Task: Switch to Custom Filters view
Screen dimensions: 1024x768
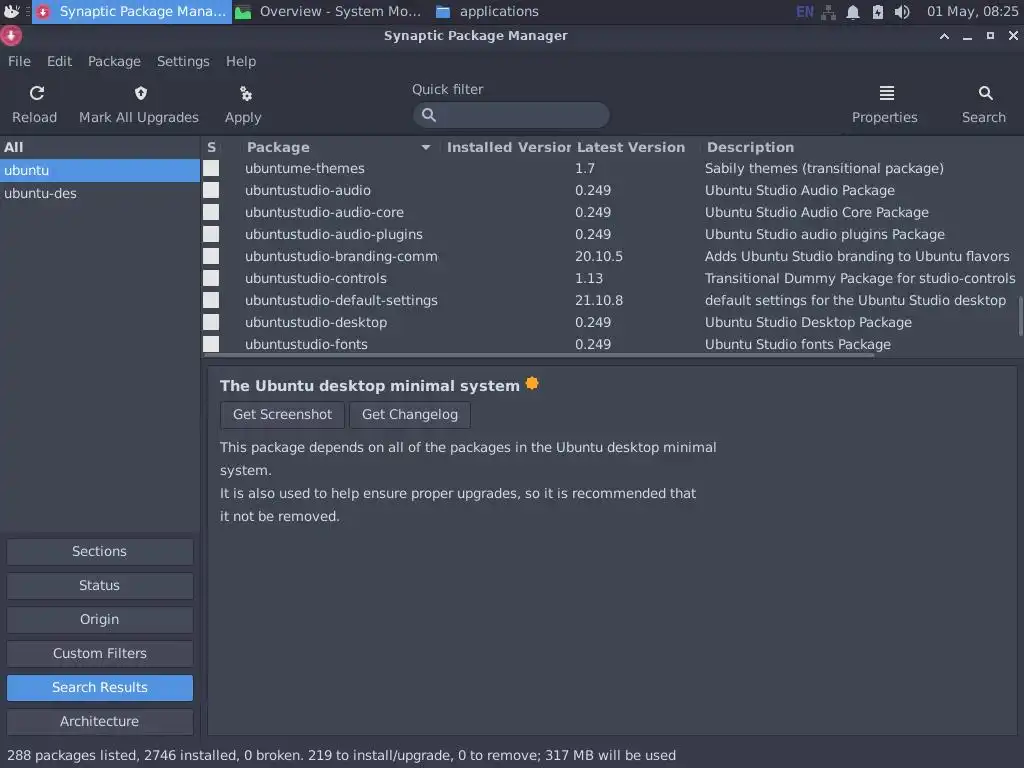Action: tap(100, 654)
